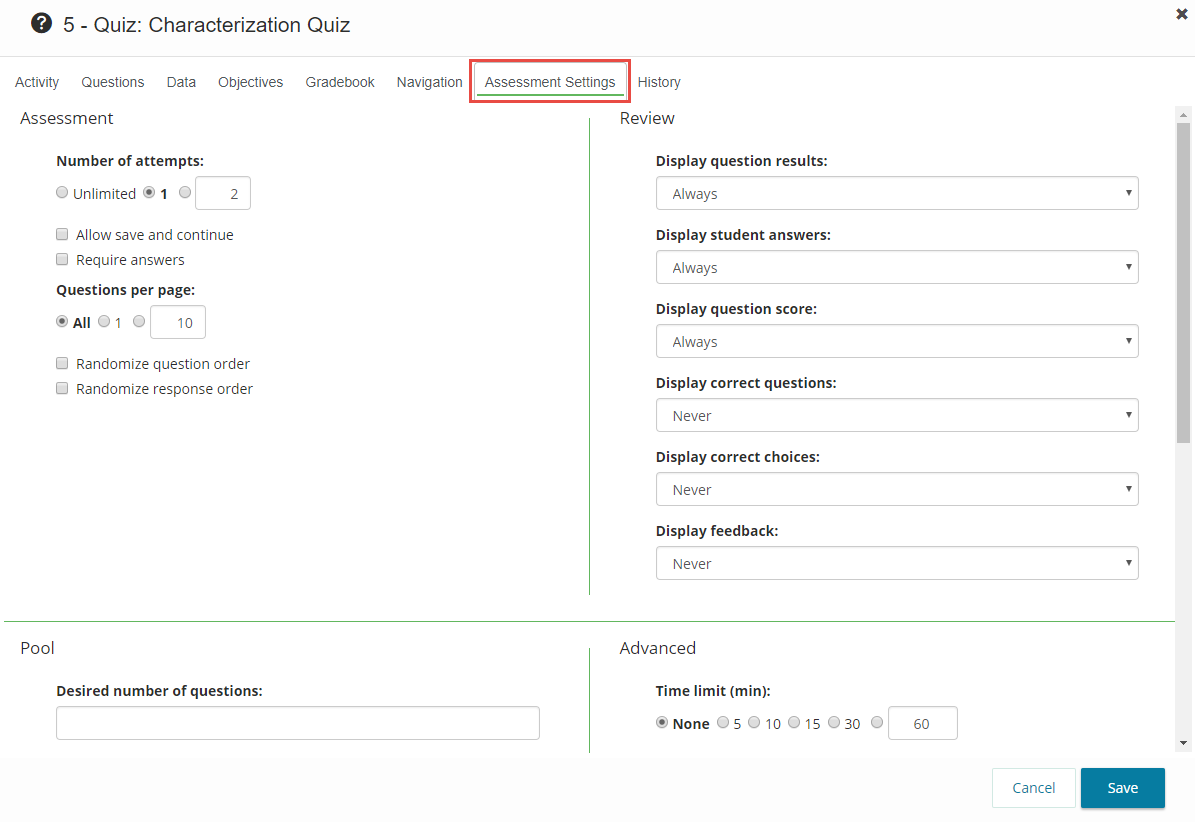Enable Allow save and continue checkbox
1195x822 pixels.
(x=63, y=235)
